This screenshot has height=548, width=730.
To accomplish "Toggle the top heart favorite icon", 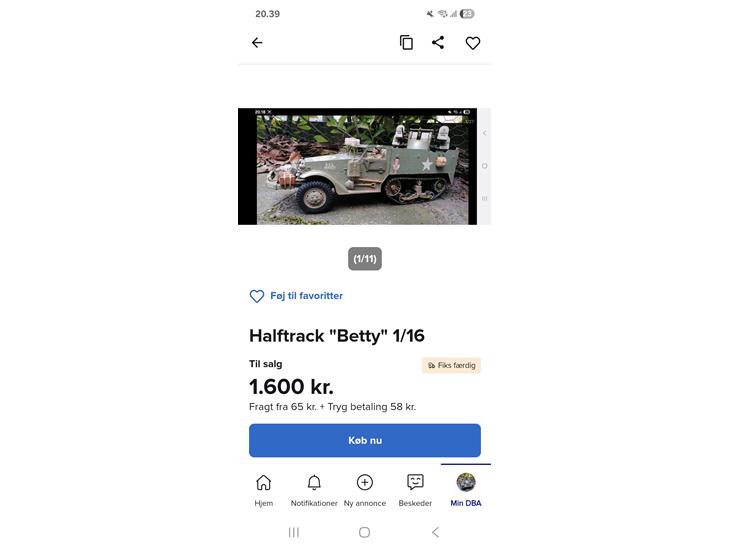I will (x=473, y=43).
